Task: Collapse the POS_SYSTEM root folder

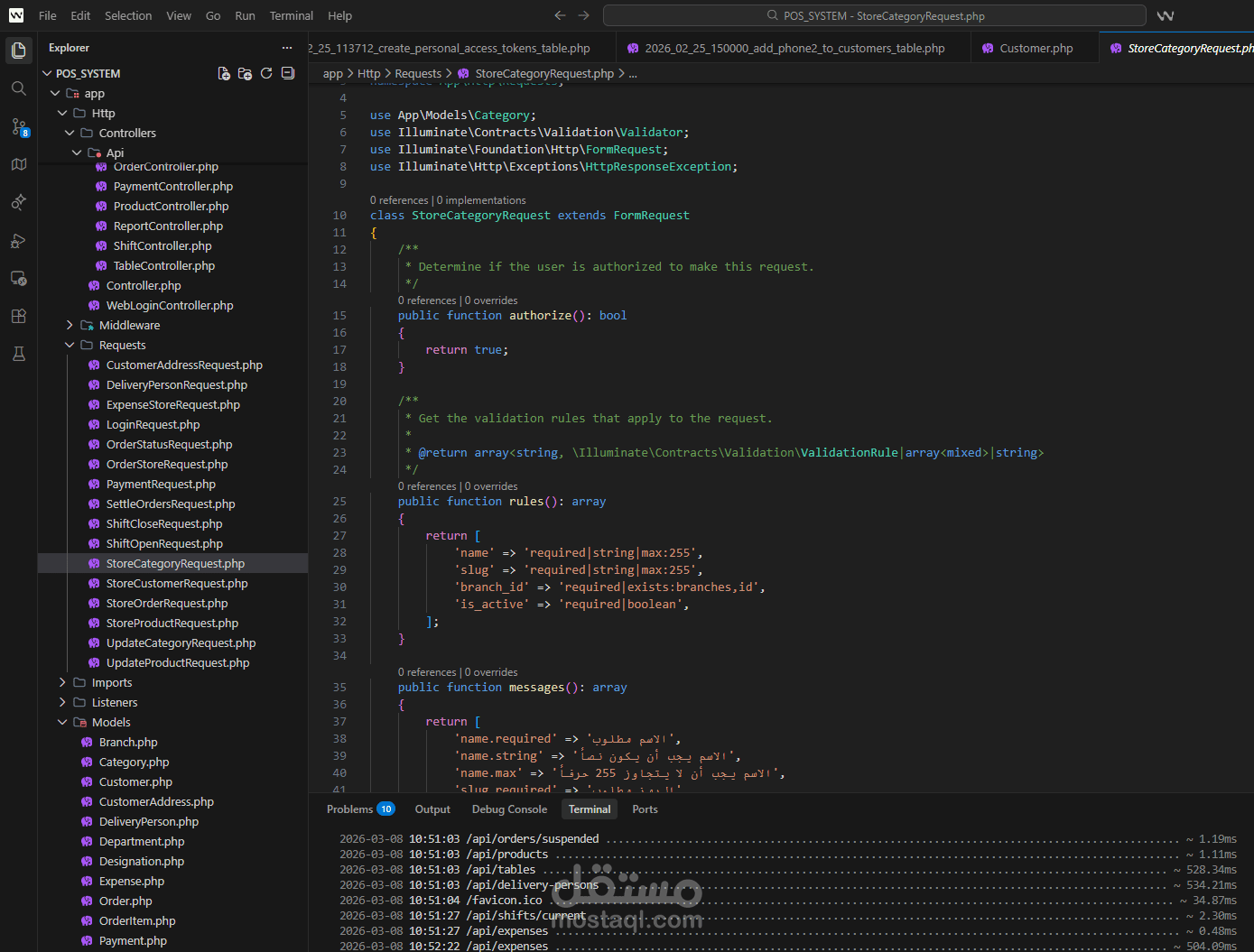Action: [47, 73]
